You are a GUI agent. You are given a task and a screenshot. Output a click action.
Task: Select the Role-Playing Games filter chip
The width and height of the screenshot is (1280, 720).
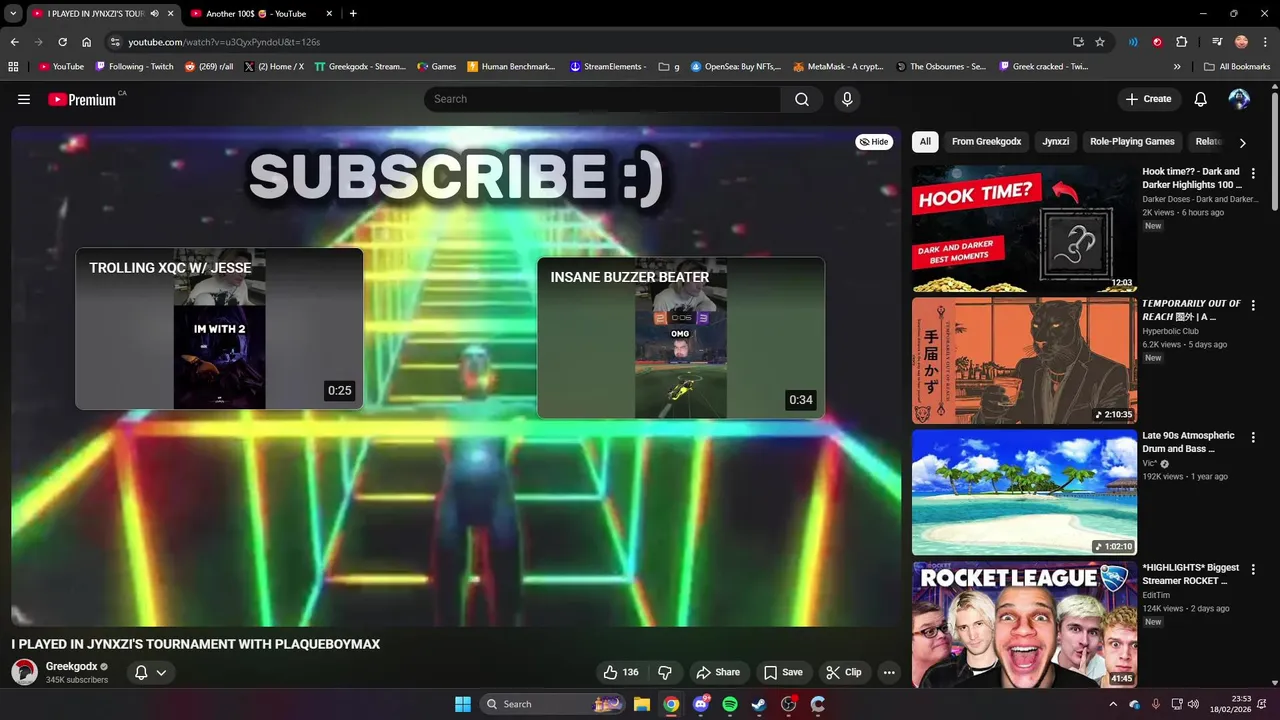tap(1132, 142)
